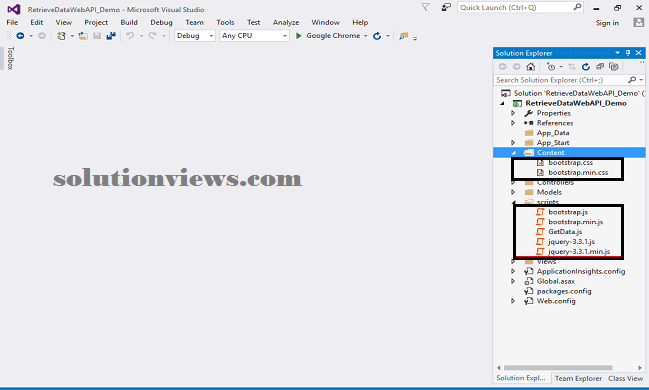Refresh the Solution Explorer
The height and width of the screenshot is (390, 649).
click(x=586, y=67)
